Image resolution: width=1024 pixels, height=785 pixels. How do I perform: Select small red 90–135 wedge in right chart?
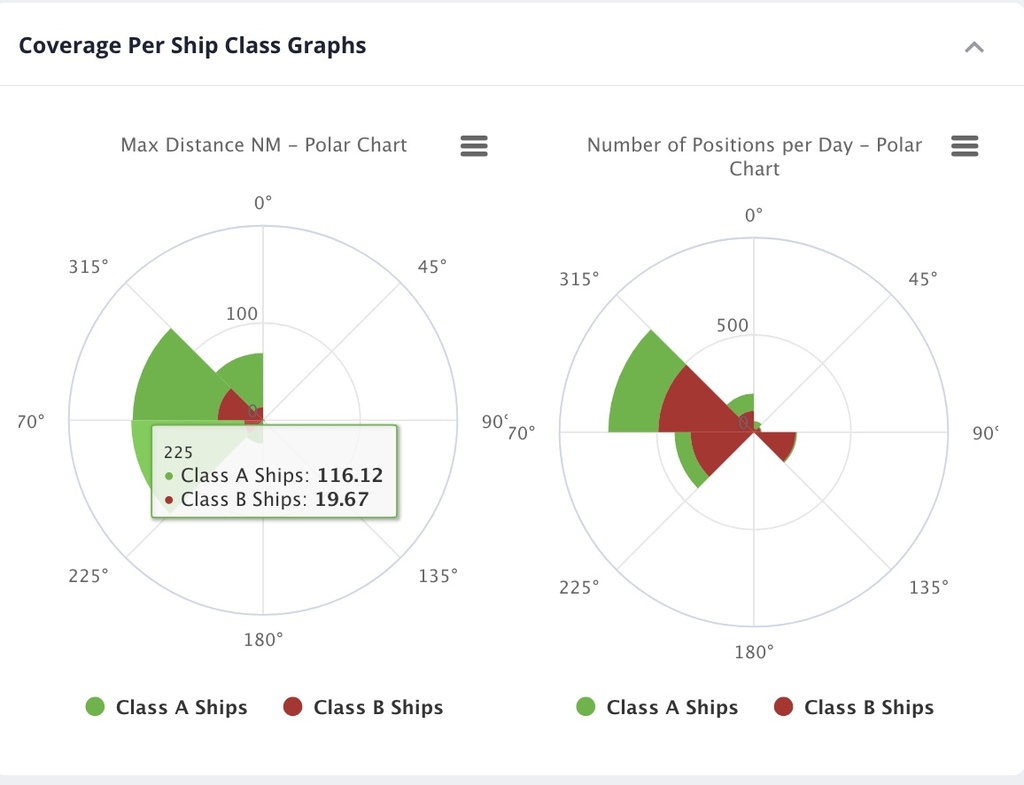(778, 443)
